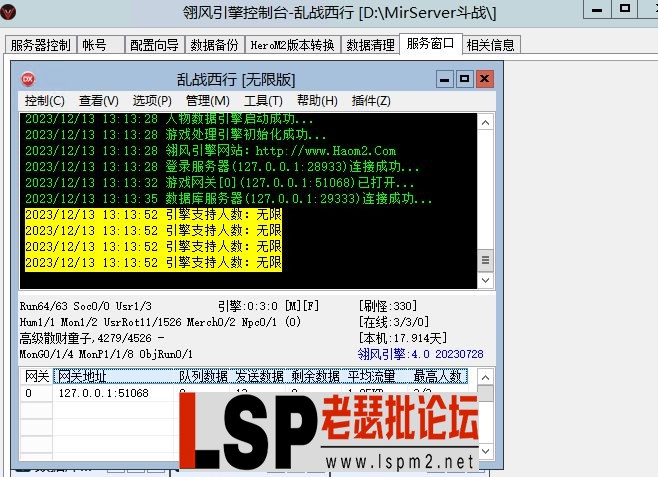This screenshot has height=477, width=658.
Task: Open the 工具(T) menu
Action: pos(264,101)
